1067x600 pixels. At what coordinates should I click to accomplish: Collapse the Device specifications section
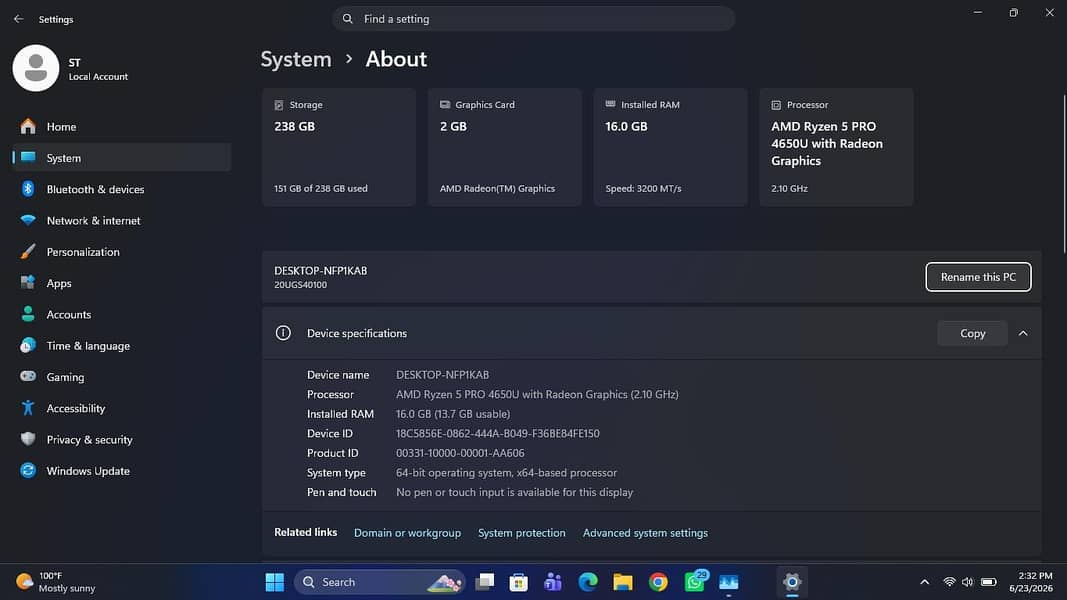tap(1023, 333)
